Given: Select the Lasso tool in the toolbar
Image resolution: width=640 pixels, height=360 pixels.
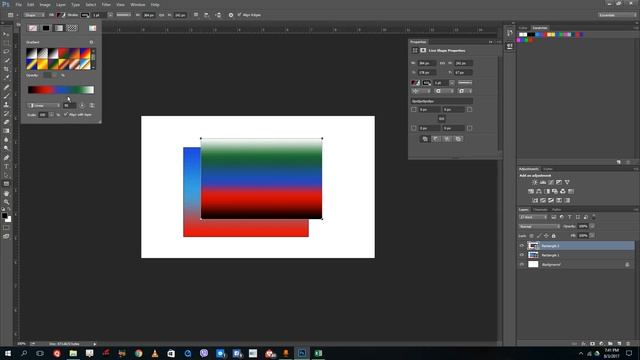Looking at the screenshot, I should [x=6, y=51].
